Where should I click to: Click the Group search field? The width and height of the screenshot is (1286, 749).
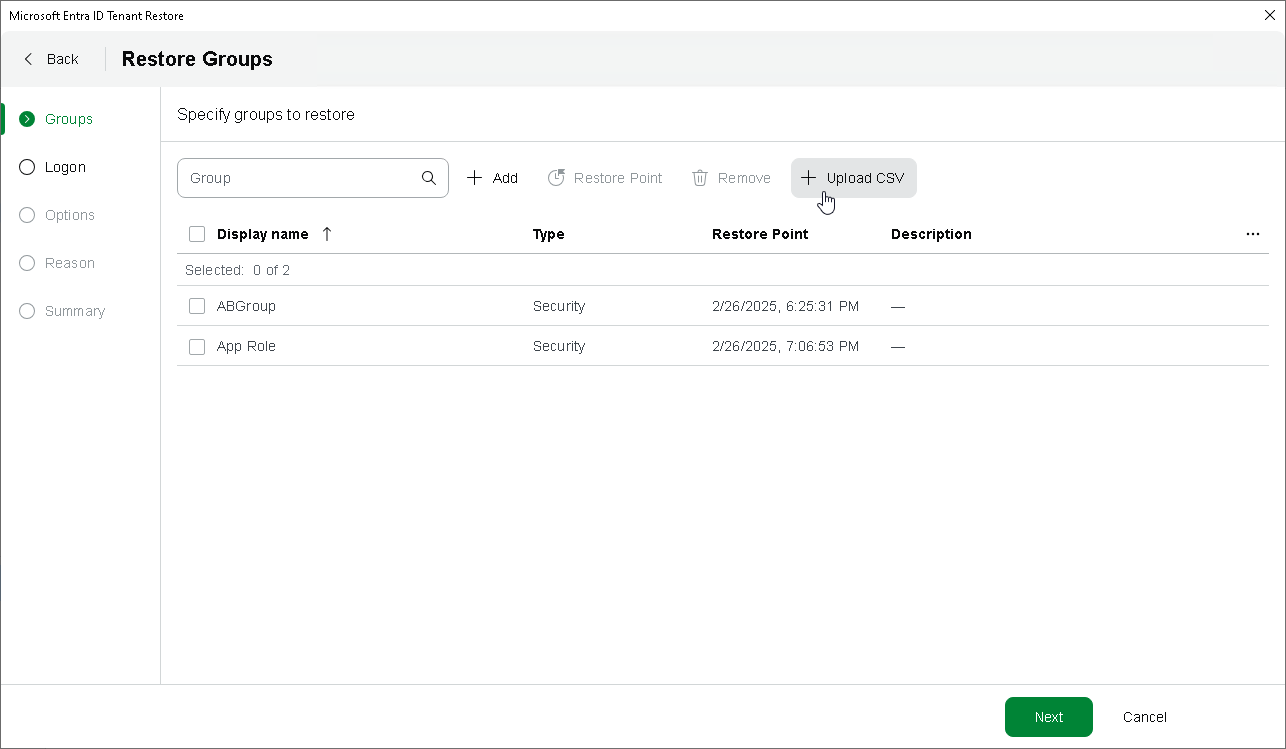coord(300,178)
